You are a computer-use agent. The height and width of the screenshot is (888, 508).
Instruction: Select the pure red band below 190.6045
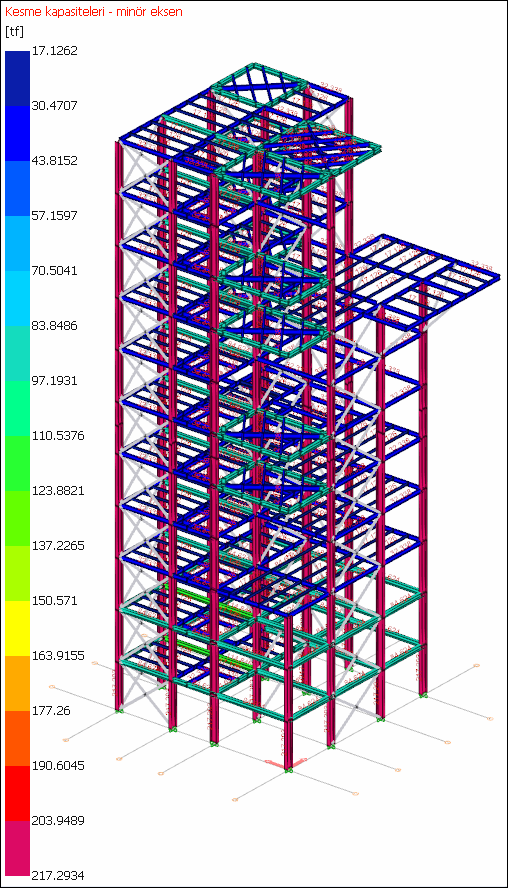click(17, 793)
